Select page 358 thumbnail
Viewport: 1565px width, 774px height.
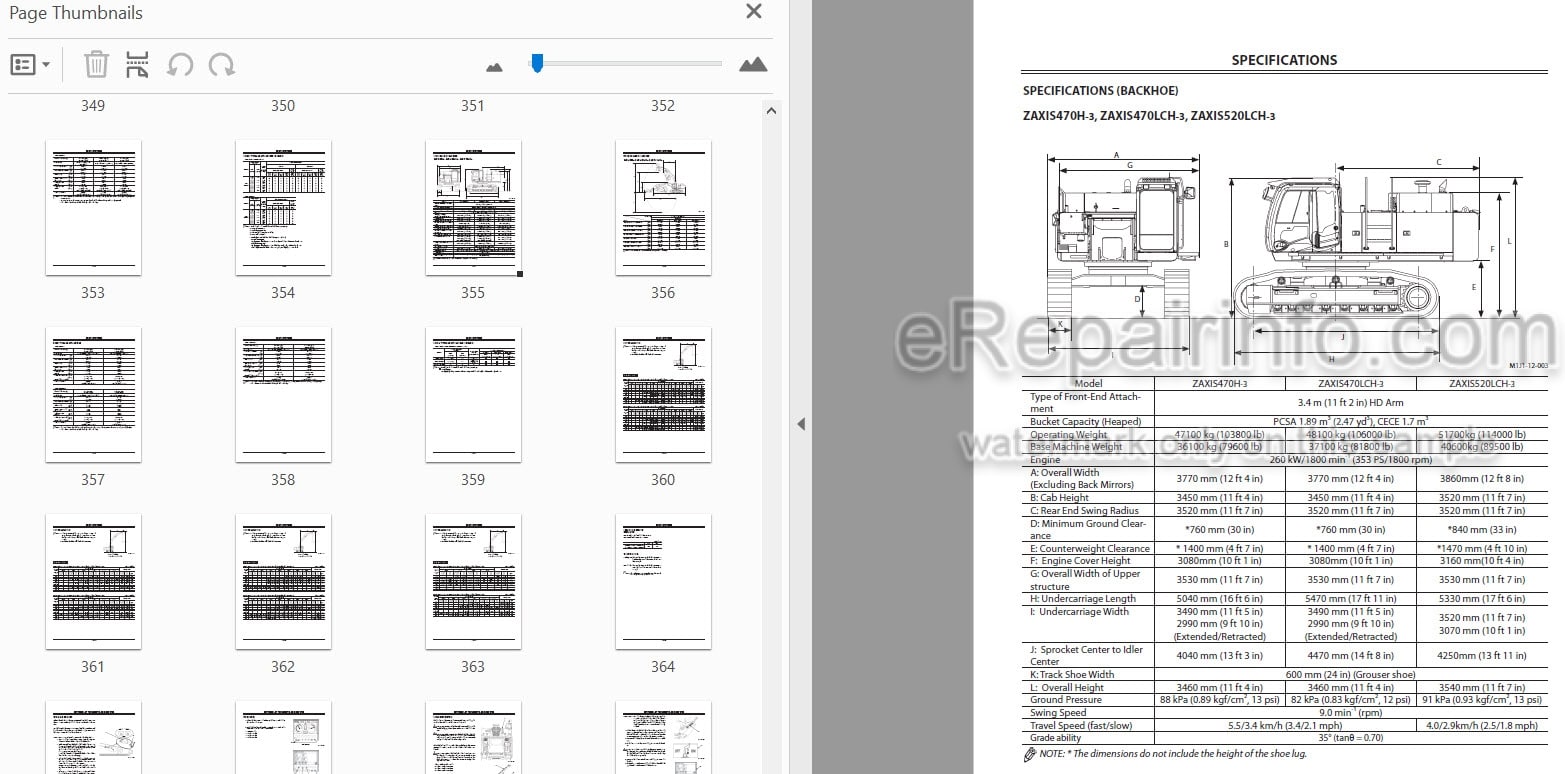coord(283,394)
